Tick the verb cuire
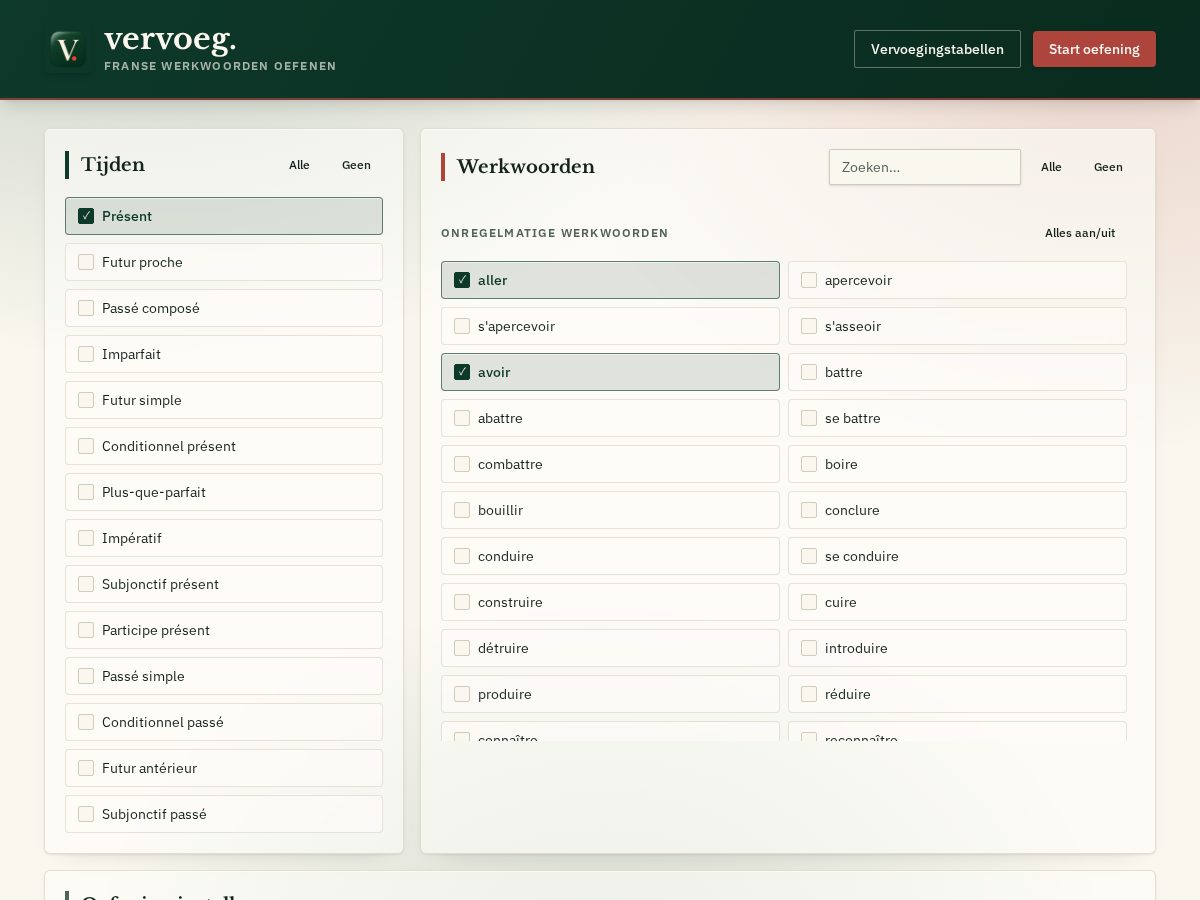1200x900 pixels. [957, 602]
